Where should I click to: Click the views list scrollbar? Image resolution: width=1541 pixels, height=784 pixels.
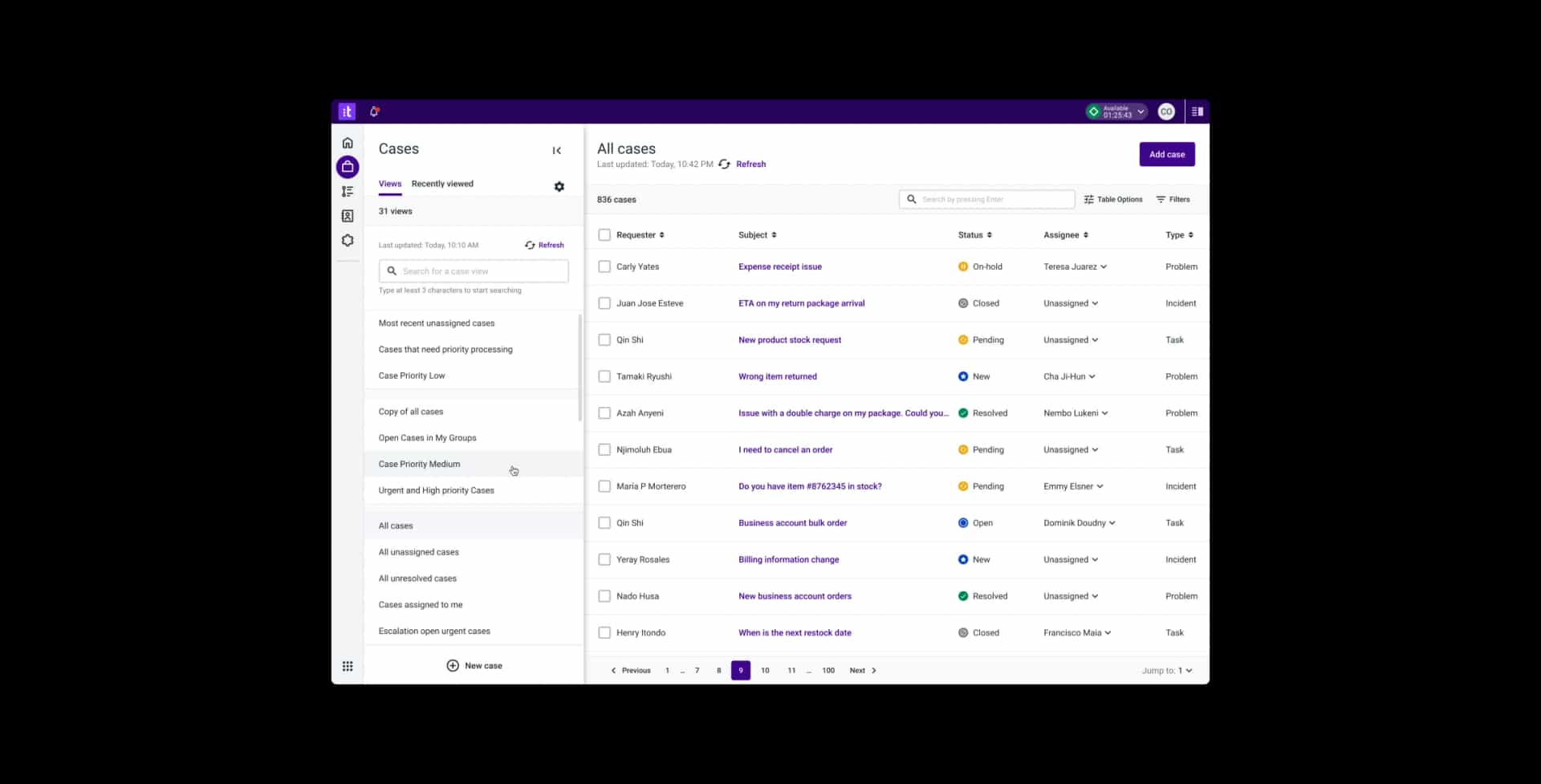[x=579, y=368]
